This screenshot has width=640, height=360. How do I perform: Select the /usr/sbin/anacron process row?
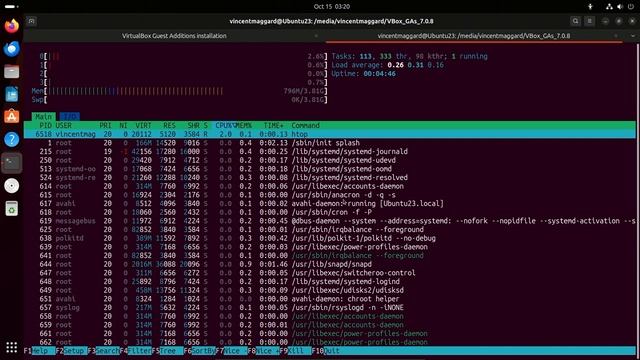tap(329, 195)
